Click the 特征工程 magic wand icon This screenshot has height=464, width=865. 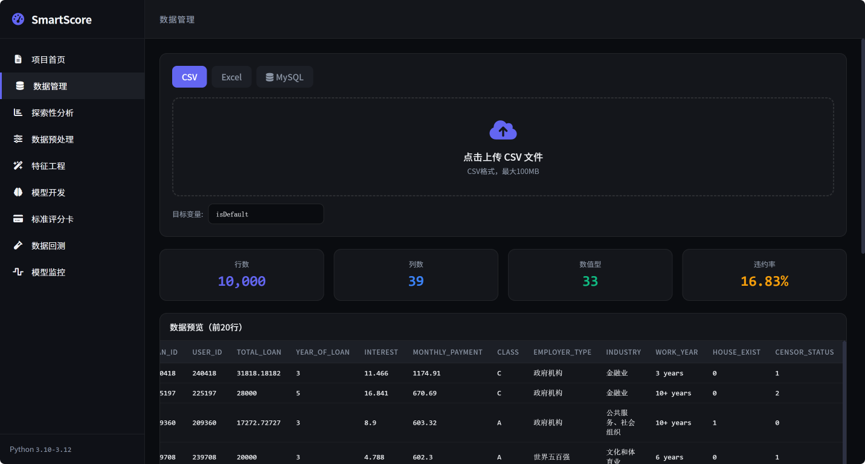(x=18, y=166)
